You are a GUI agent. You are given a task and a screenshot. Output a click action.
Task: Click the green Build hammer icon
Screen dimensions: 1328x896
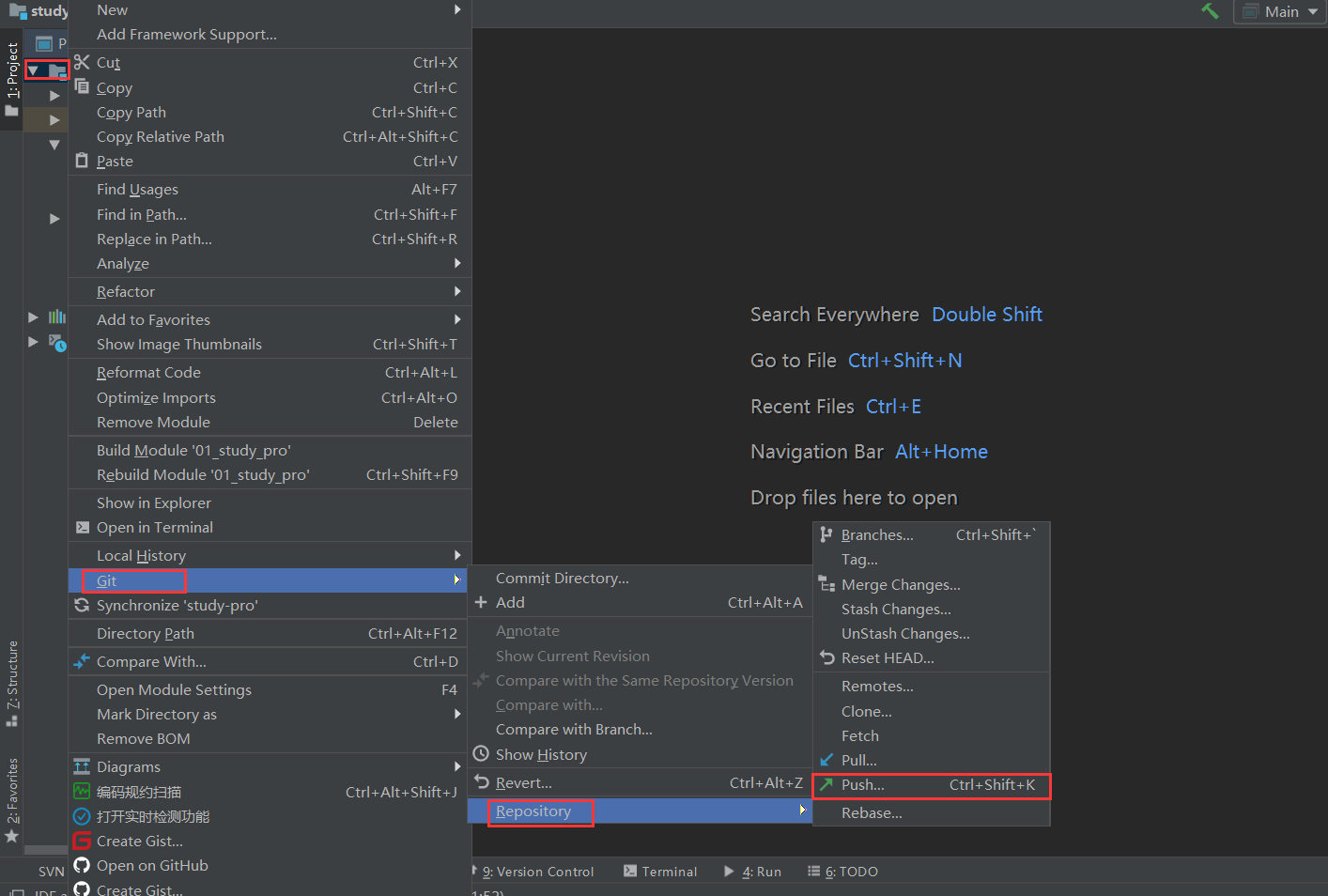(1210, 11)
